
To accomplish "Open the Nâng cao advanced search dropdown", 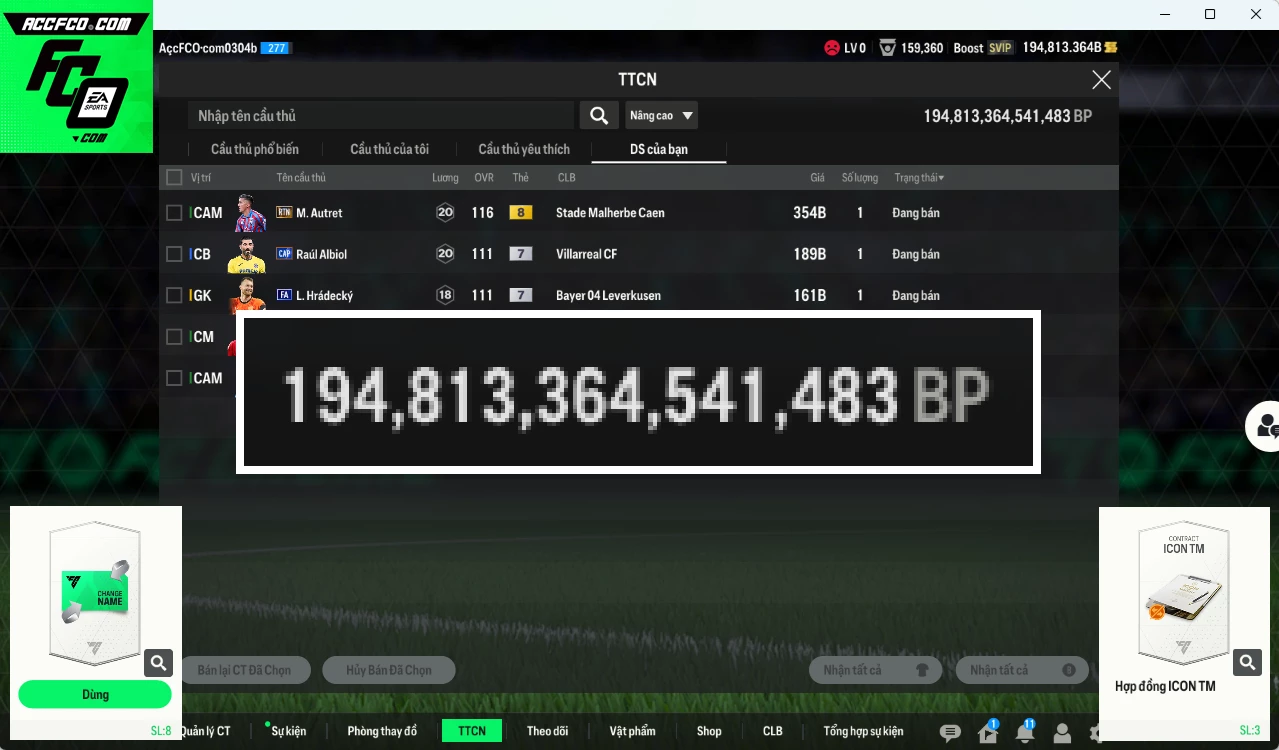I will click(x=661, y=116).
